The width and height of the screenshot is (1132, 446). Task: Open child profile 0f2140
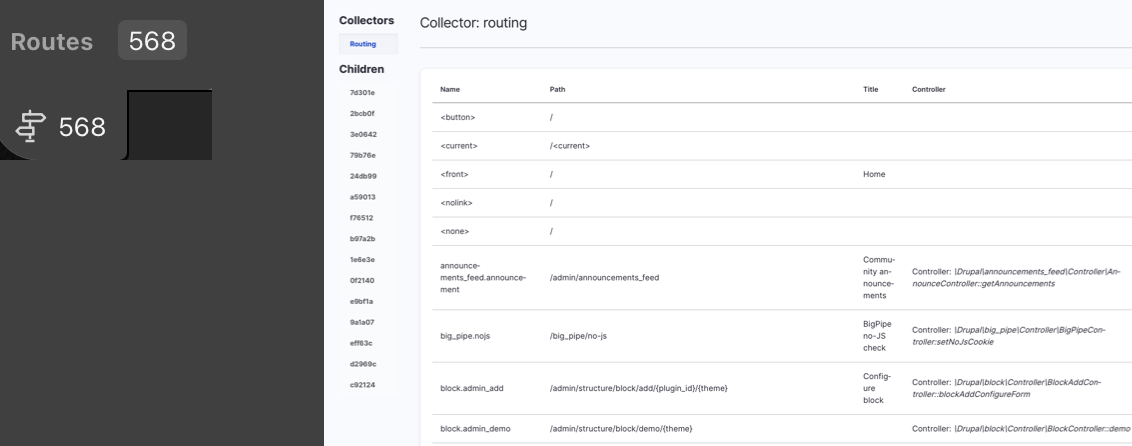tap(362, 281)
